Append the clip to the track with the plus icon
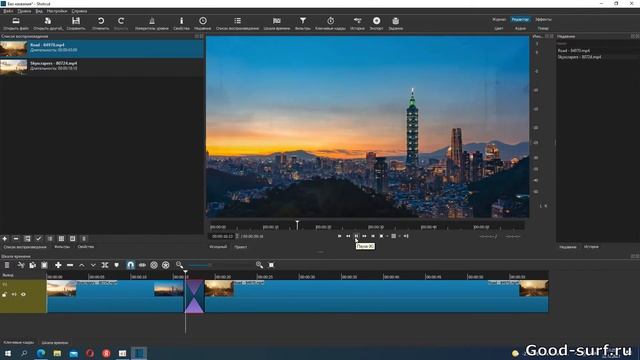 click(x=58, y=265)
